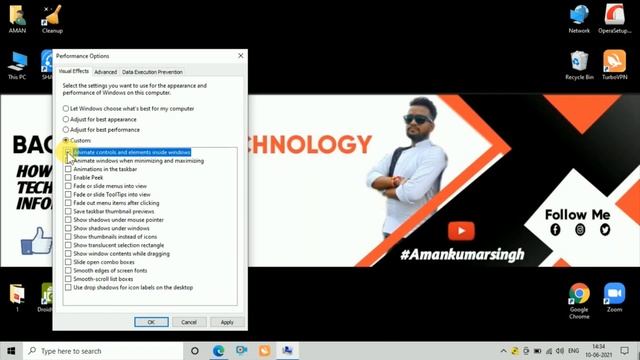Viewport: 640px width, 360px height.
Task: Click the taskbar search box
Action: 103,351
